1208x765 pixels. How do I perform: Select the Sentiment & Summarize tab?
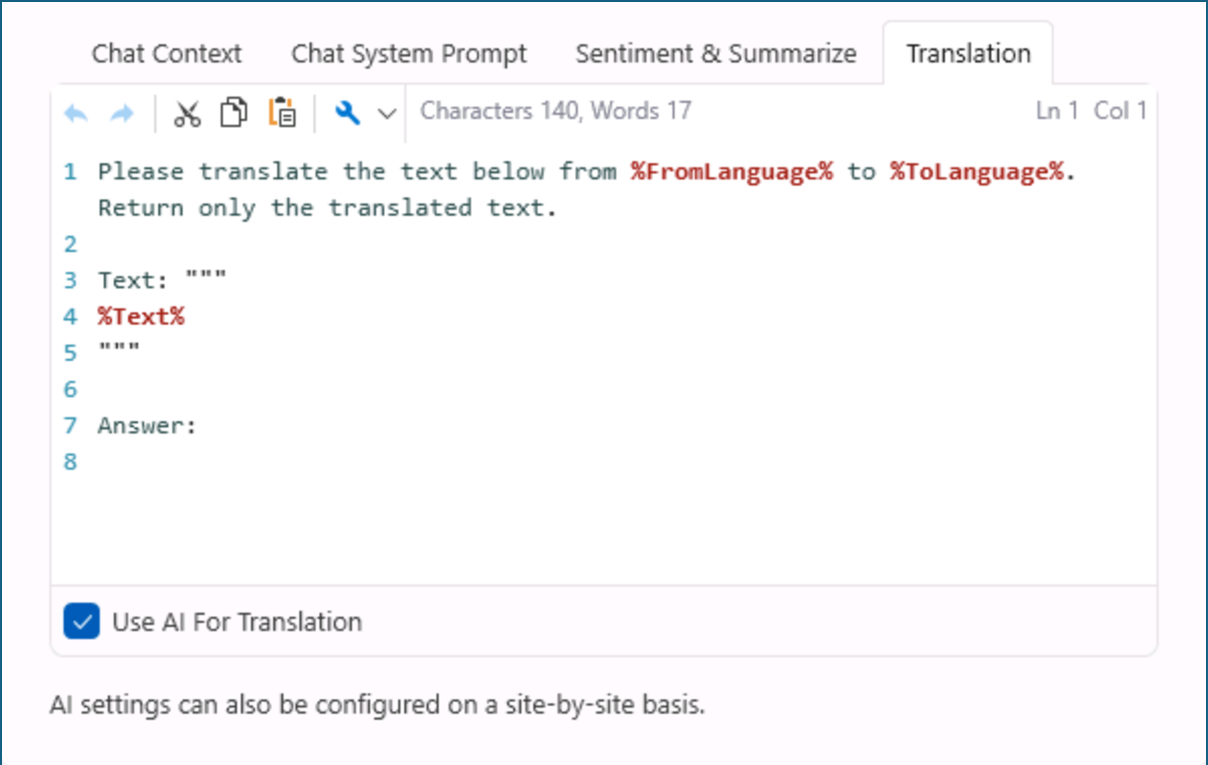click(x=715, y=54)
